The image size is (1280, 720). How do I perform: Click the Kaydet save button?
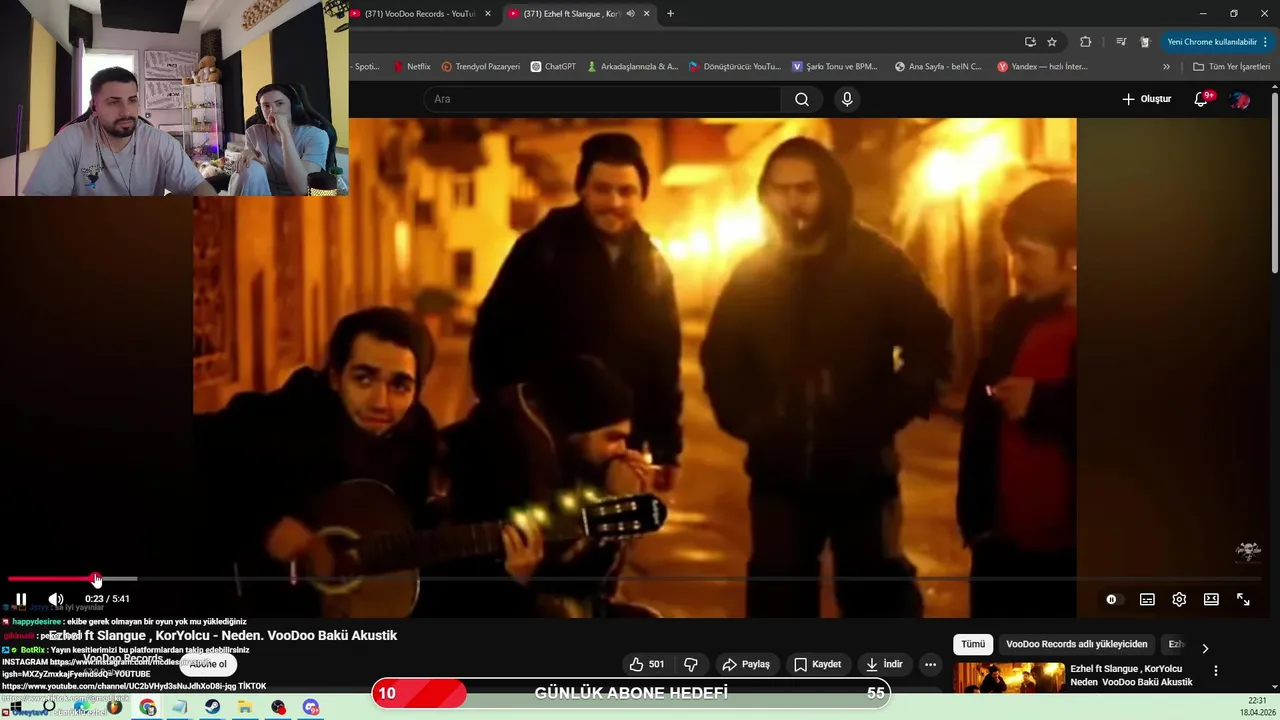(817, 664)
